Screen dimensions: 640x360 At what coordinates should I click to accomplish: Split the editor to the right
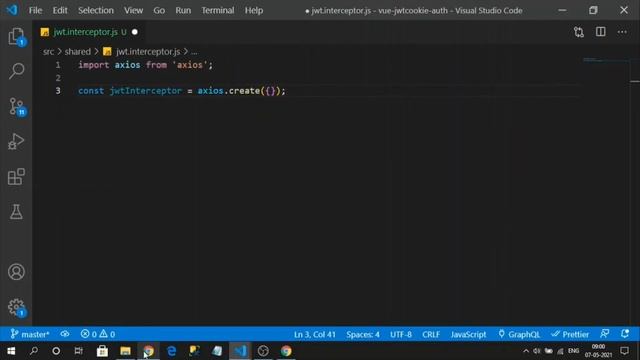click(600, 32)
